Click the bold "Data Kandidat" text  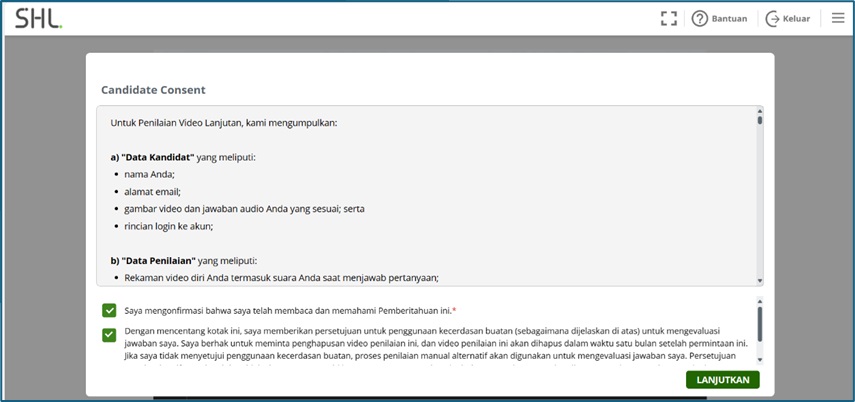(152, 157)
